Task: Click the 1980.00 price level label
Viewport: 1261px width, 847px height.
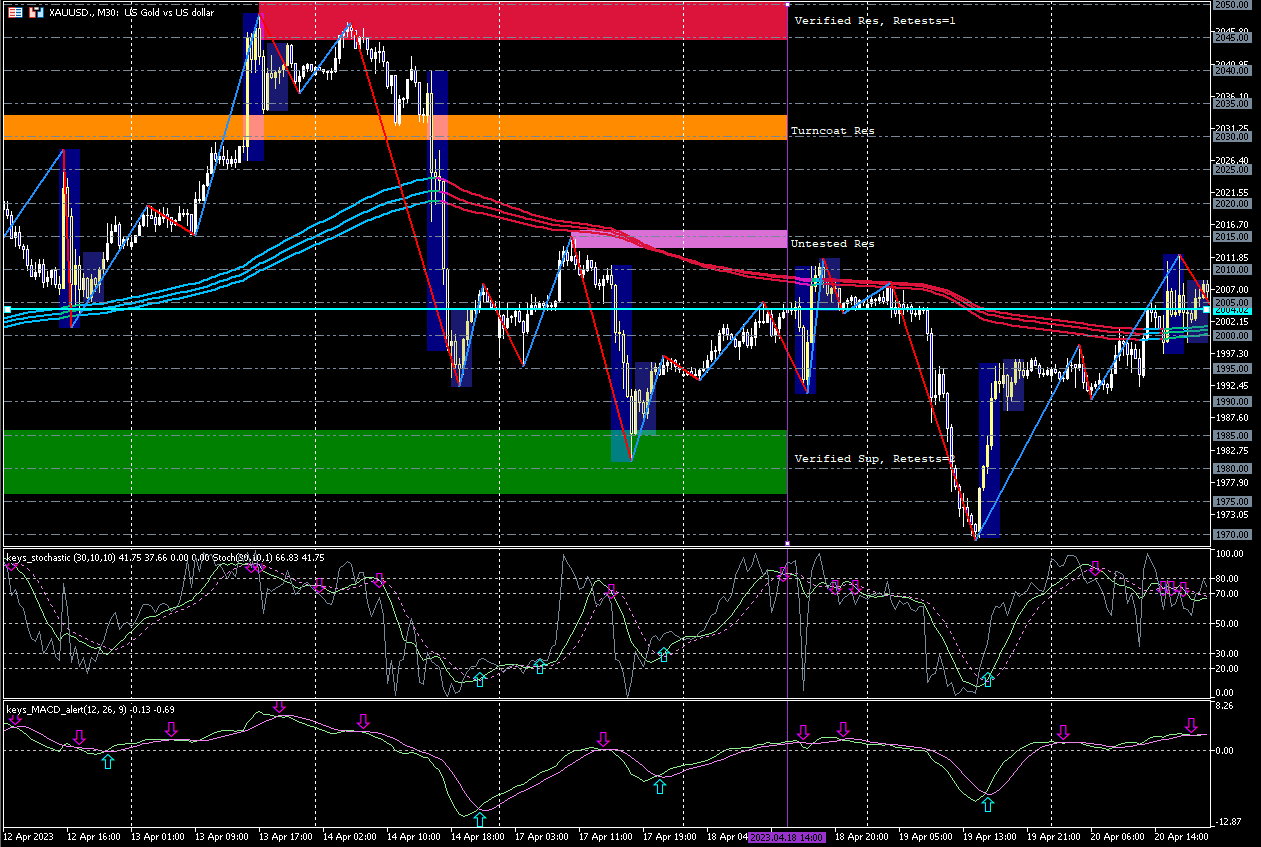Action: pos(1234,469)
